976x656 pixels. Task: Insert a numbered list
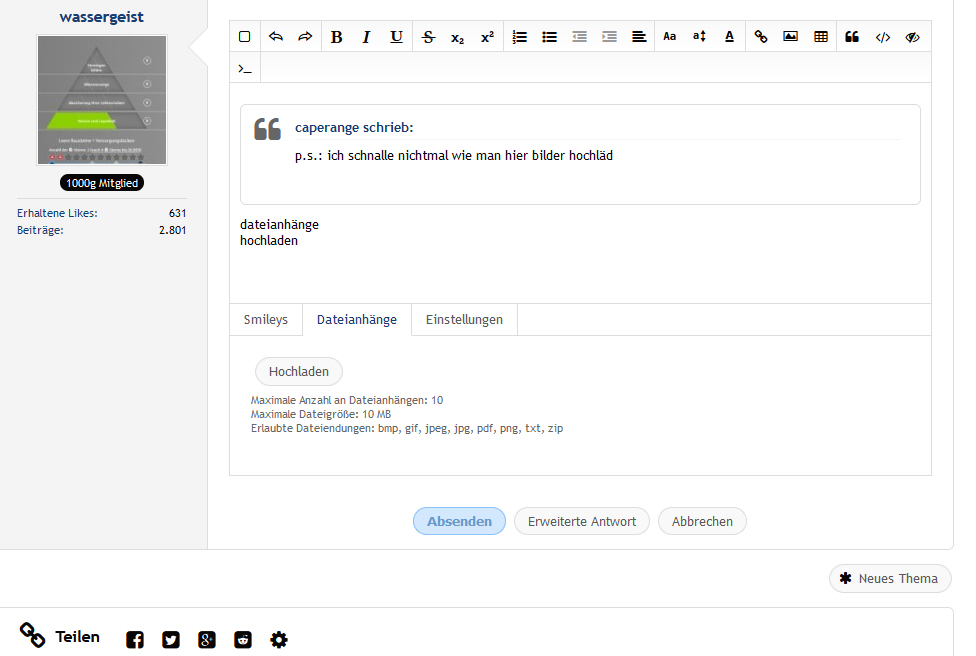coord(519,37)
